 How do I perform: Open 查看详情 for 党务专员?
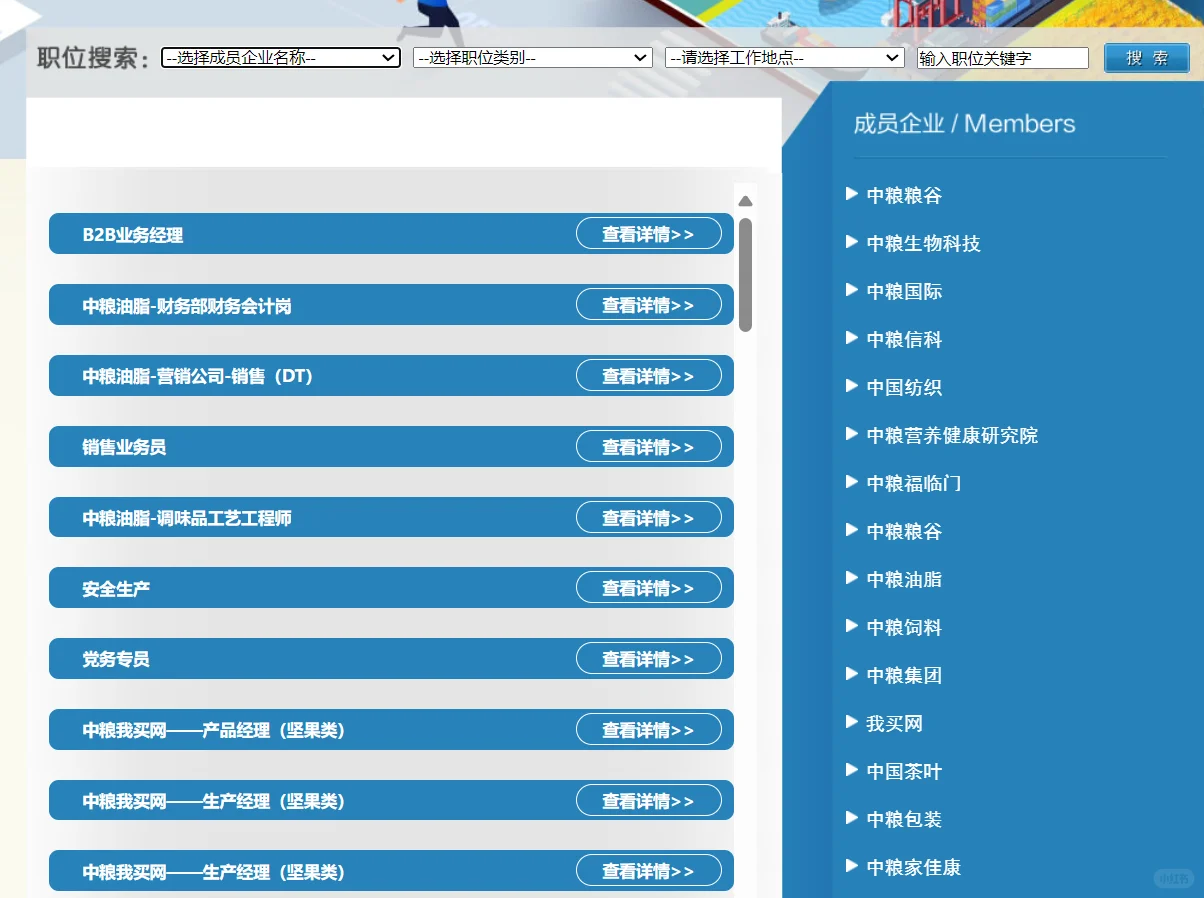click(x=648, y=659)
